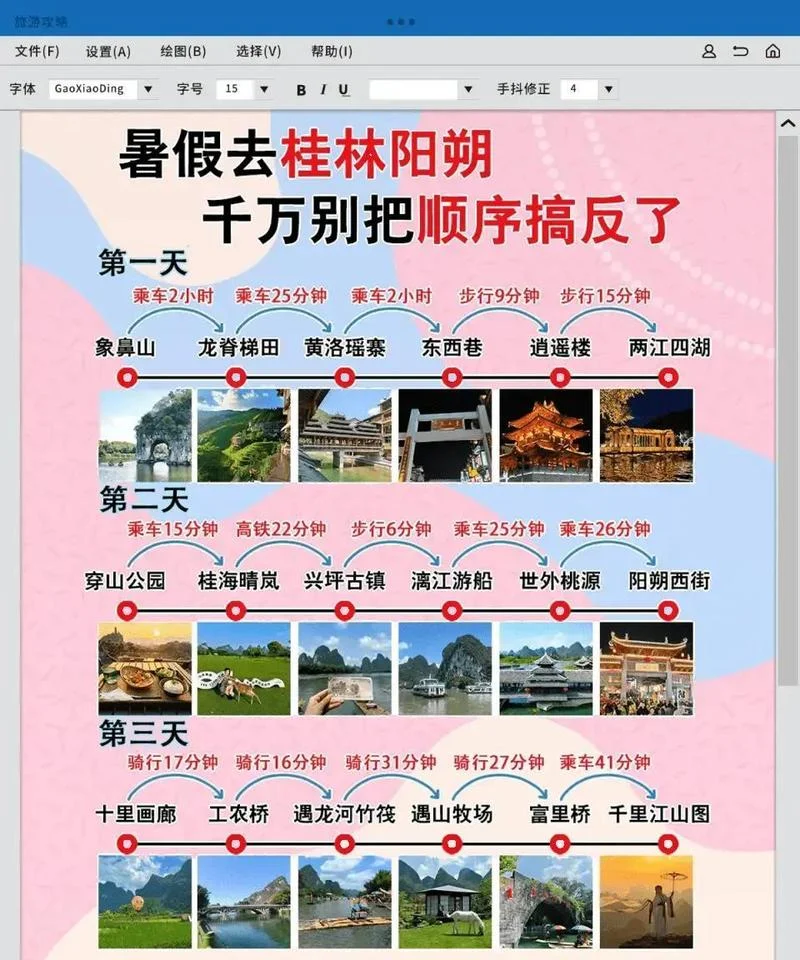Select the 富里桥 photo thumbnail

pos(546,902)
